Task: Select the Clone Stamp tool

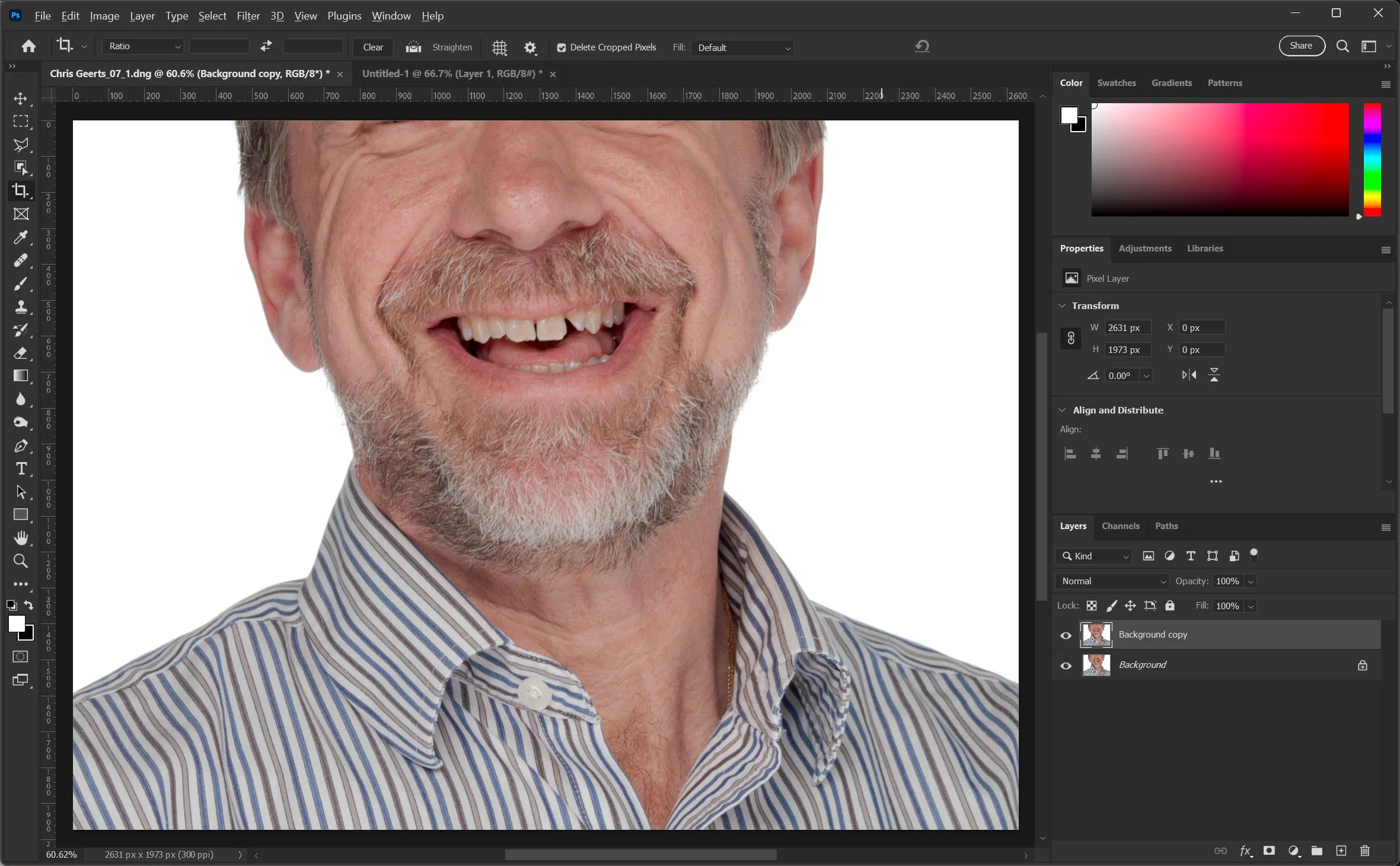Action: (21, 307)
